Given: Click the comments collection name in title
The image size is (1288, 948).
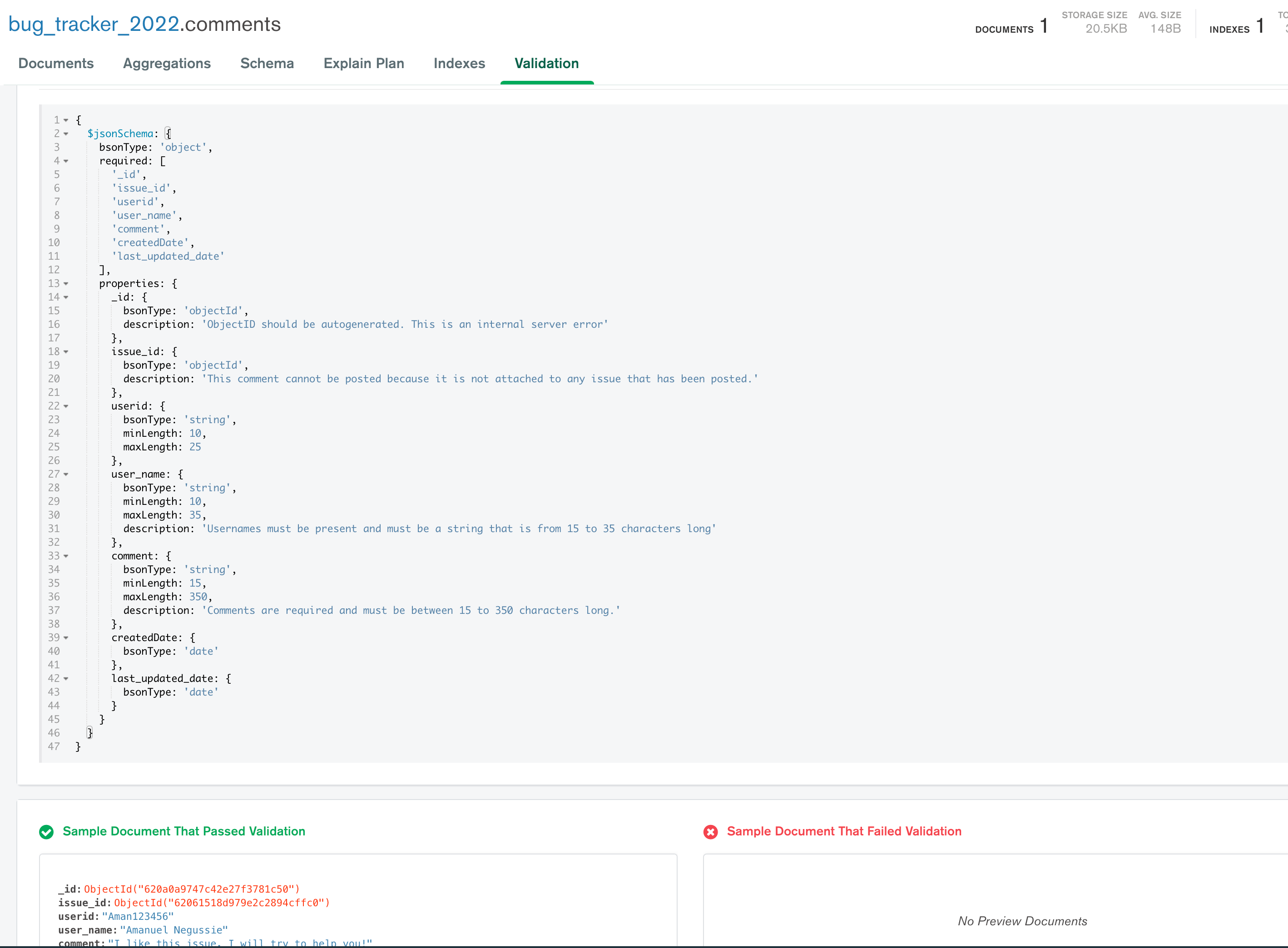Looking at the screenshot, I should (x=233, y=24).
